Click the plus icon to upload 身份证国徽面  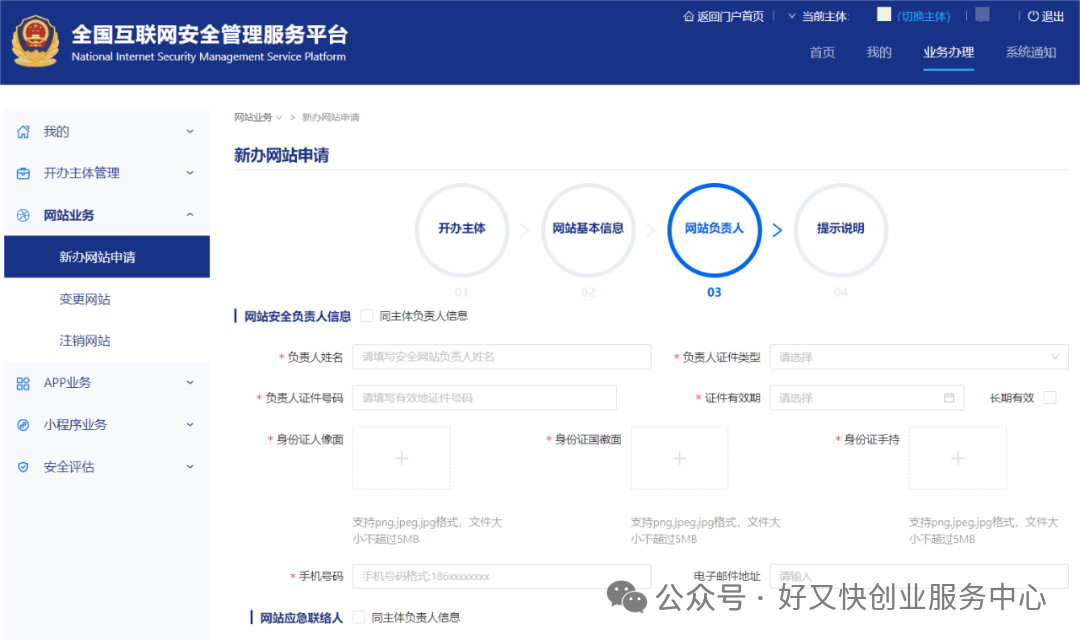[x=680, y=458]
